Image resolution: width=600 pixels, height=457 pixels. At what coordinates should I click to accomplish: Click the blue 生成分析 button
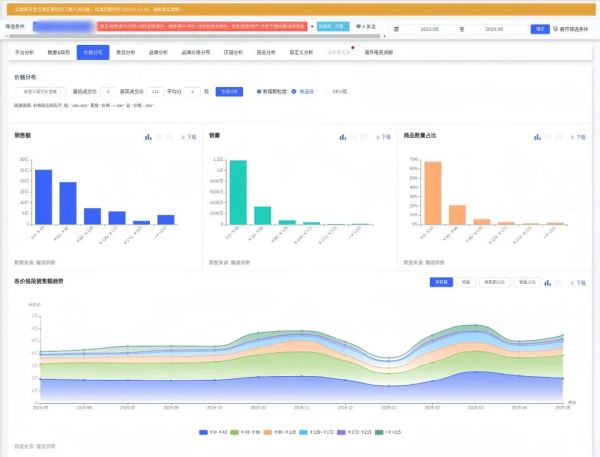coord(229,91)
